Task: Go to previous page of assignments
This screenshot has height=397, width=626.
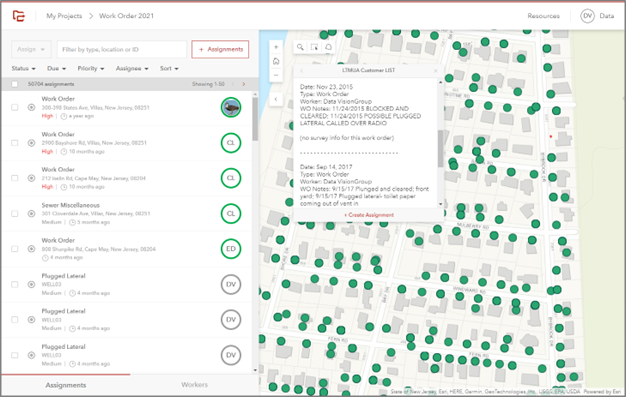Action: tap(233, 84)
